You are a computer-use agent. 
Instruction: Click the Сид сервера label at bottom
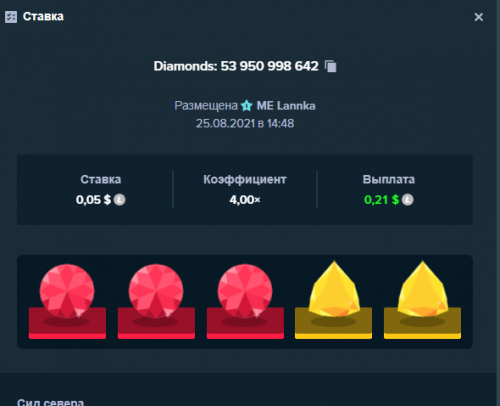coord(50,402)
